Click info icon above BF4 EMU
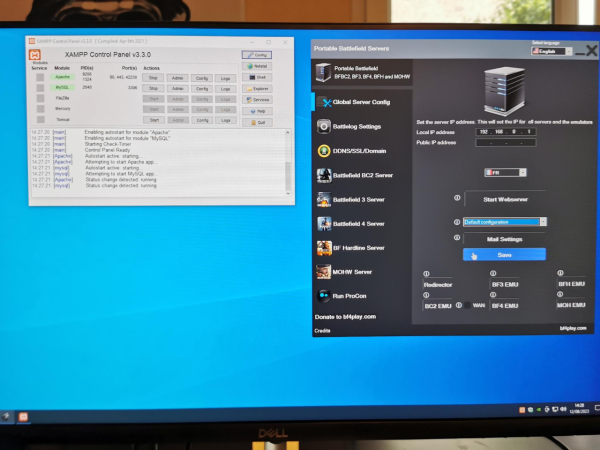 (493, 295)
